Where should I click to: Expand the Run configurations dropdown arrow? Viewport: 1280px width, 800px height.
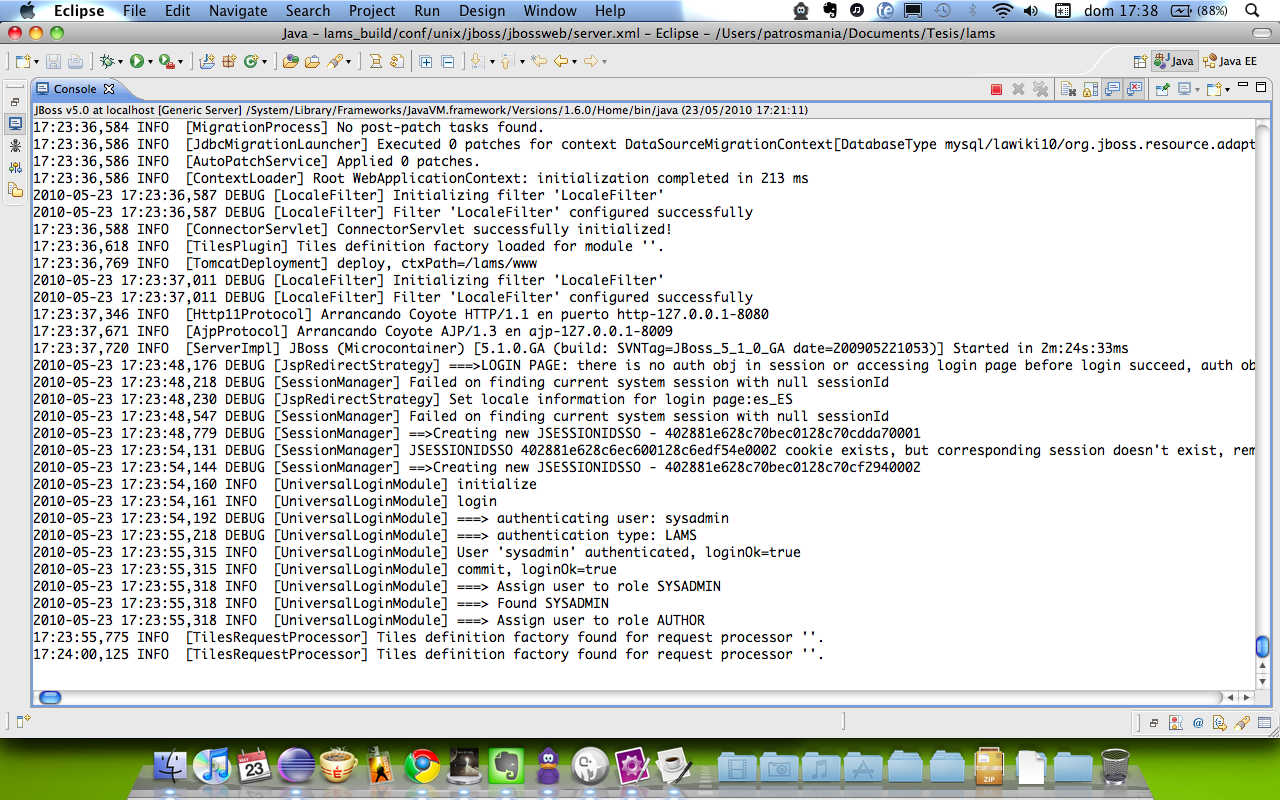[150, 62]
